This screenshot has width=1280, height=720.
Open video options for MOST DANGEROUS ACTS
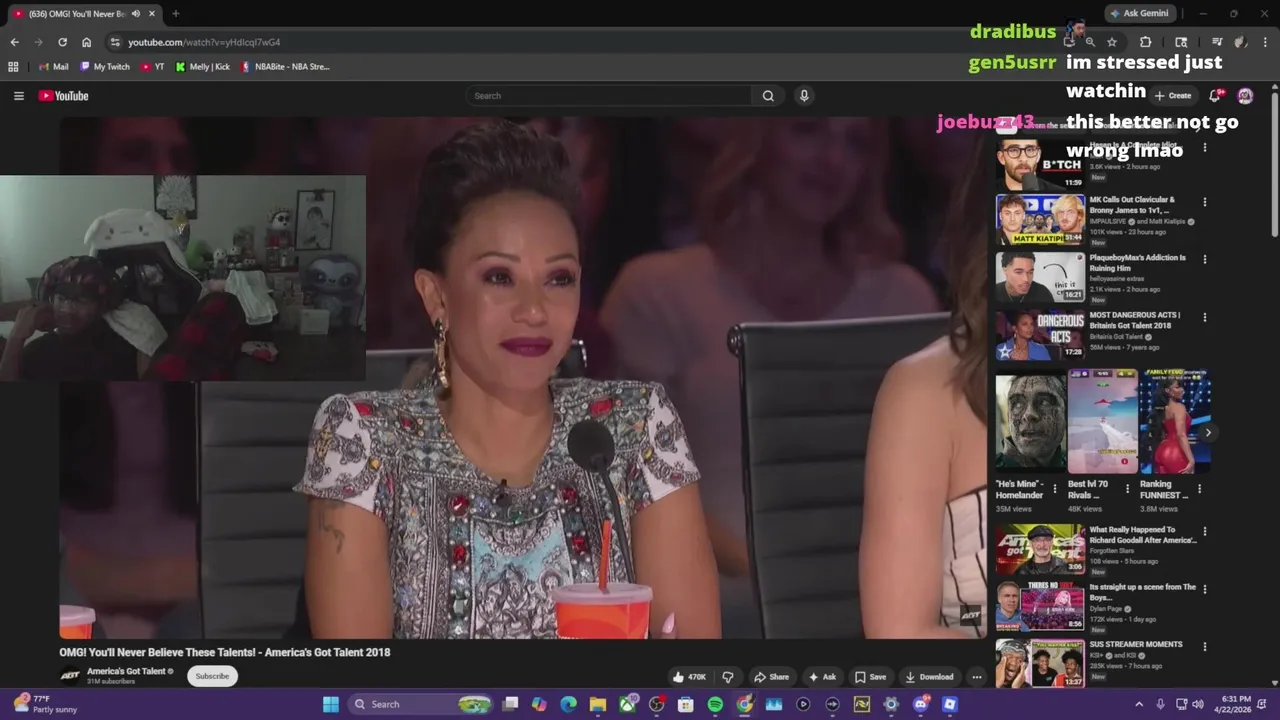point(1204,318)
